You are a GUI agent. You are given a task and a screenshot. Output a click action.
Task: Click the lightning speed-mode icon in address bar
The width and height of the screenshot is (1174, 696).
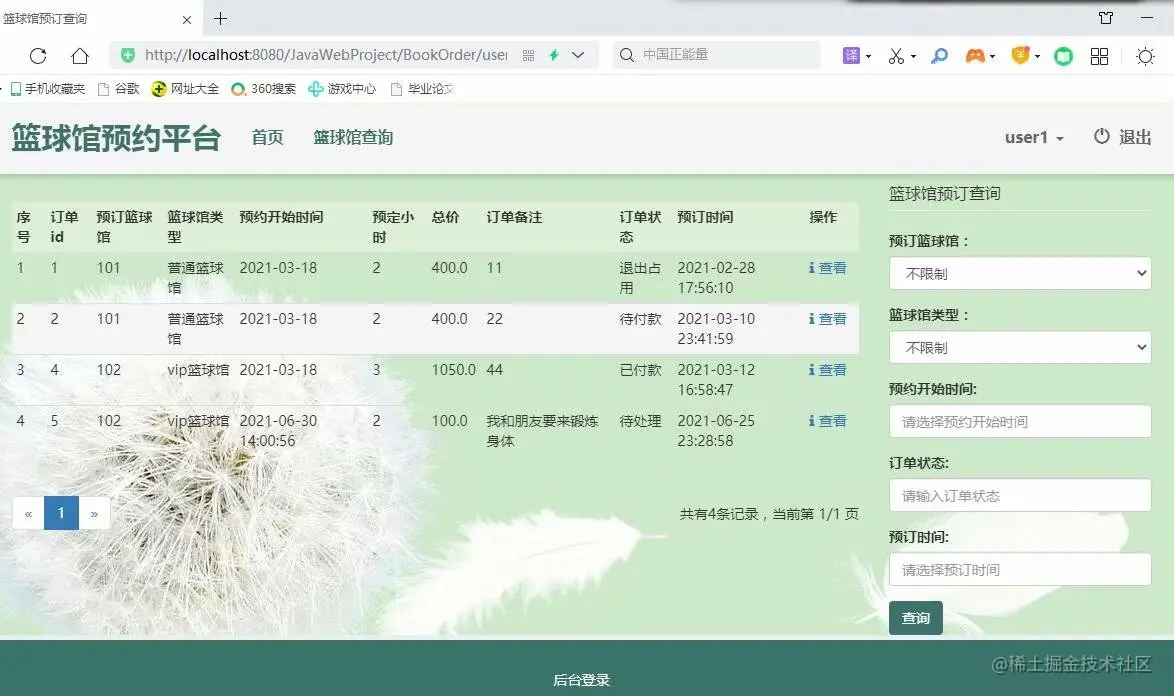pos(554,55)
